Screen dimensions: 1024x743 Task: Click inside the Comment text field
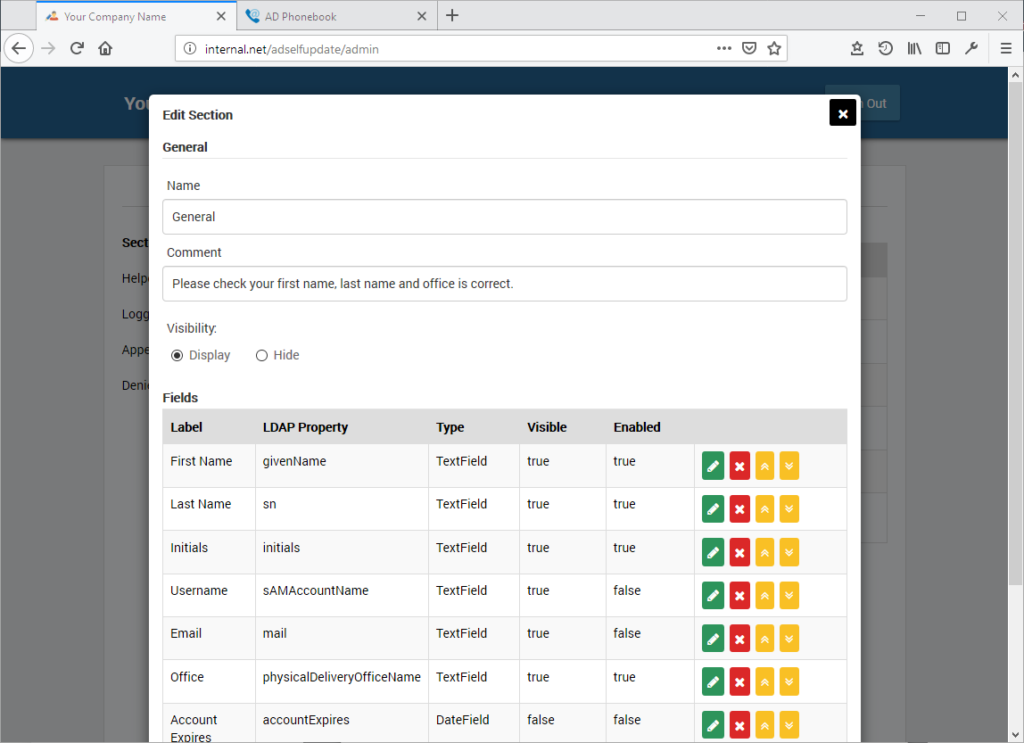tap(504, 284)
